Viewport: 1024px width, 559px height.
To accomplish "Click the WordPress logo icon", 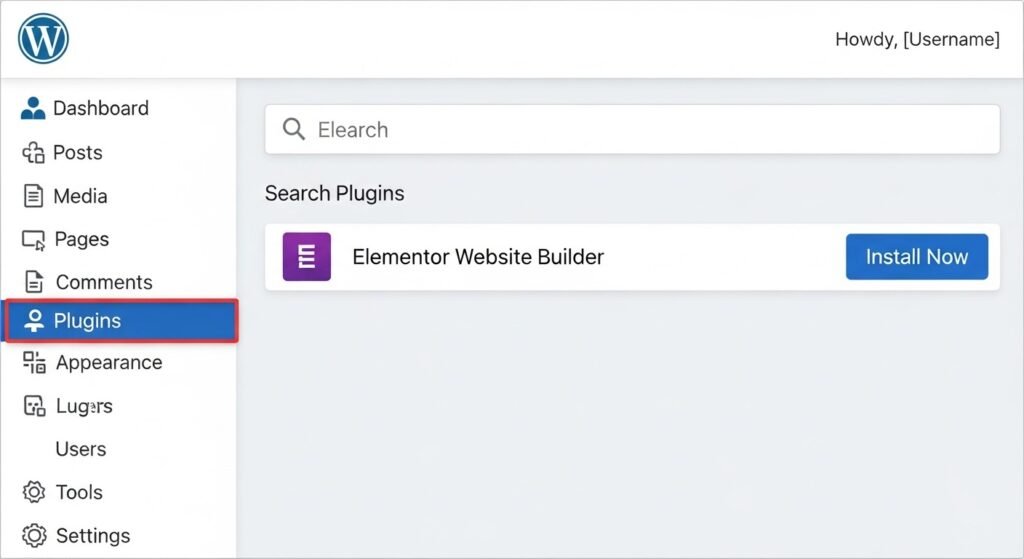I will pos(43,39).
